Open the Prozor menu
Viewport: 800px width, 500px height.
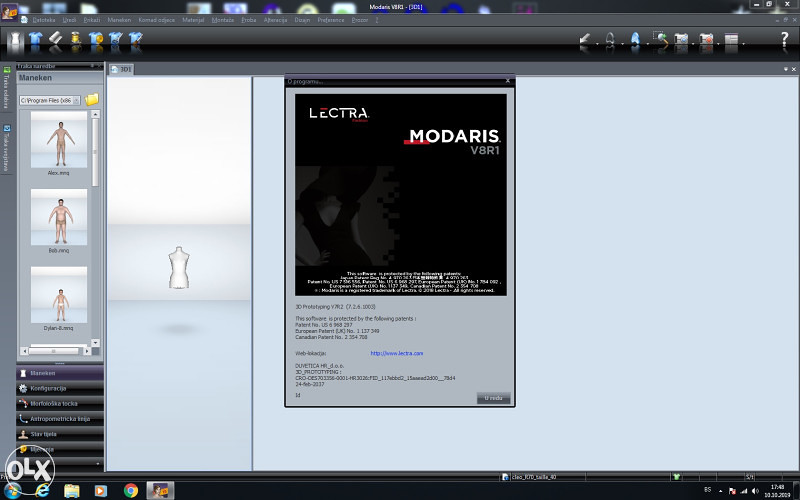[x=360, y=20]
